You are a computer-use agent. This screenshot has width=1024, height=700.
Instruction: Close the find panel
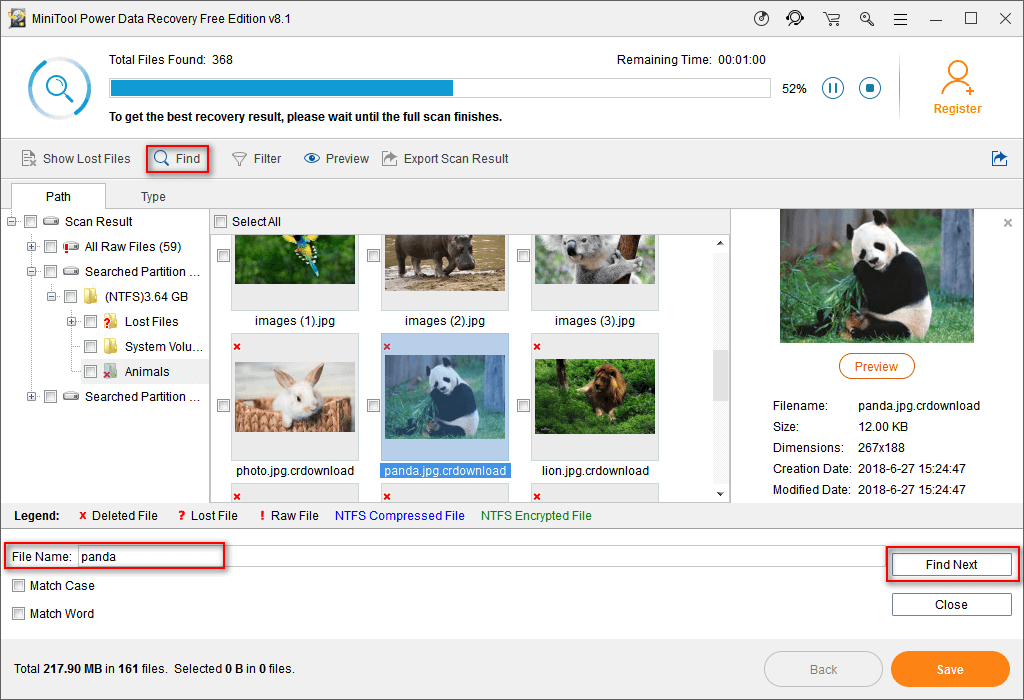pyautogui.click(x=952, y=605)
